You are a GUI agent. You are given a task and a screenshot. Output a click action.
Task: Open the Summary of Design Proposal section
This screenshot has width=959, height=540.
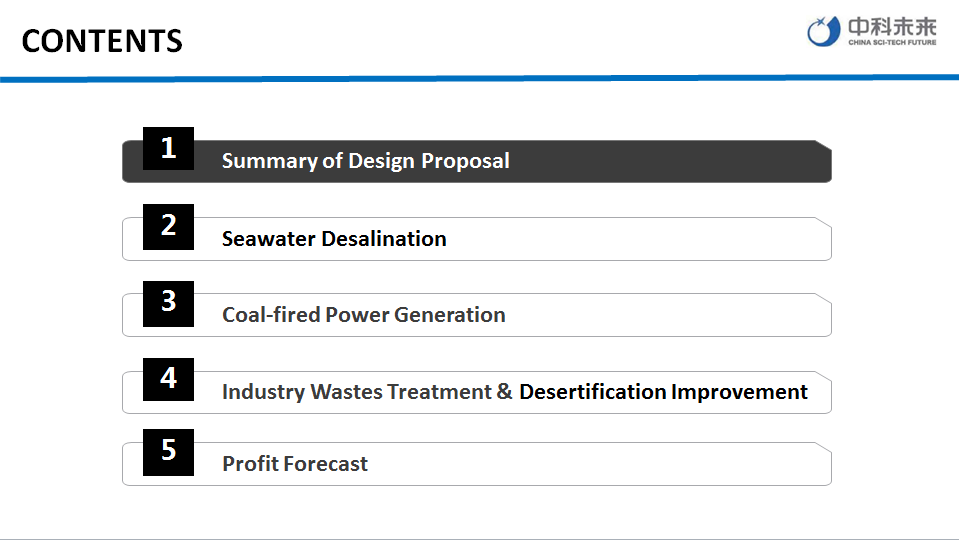point(365,161)
